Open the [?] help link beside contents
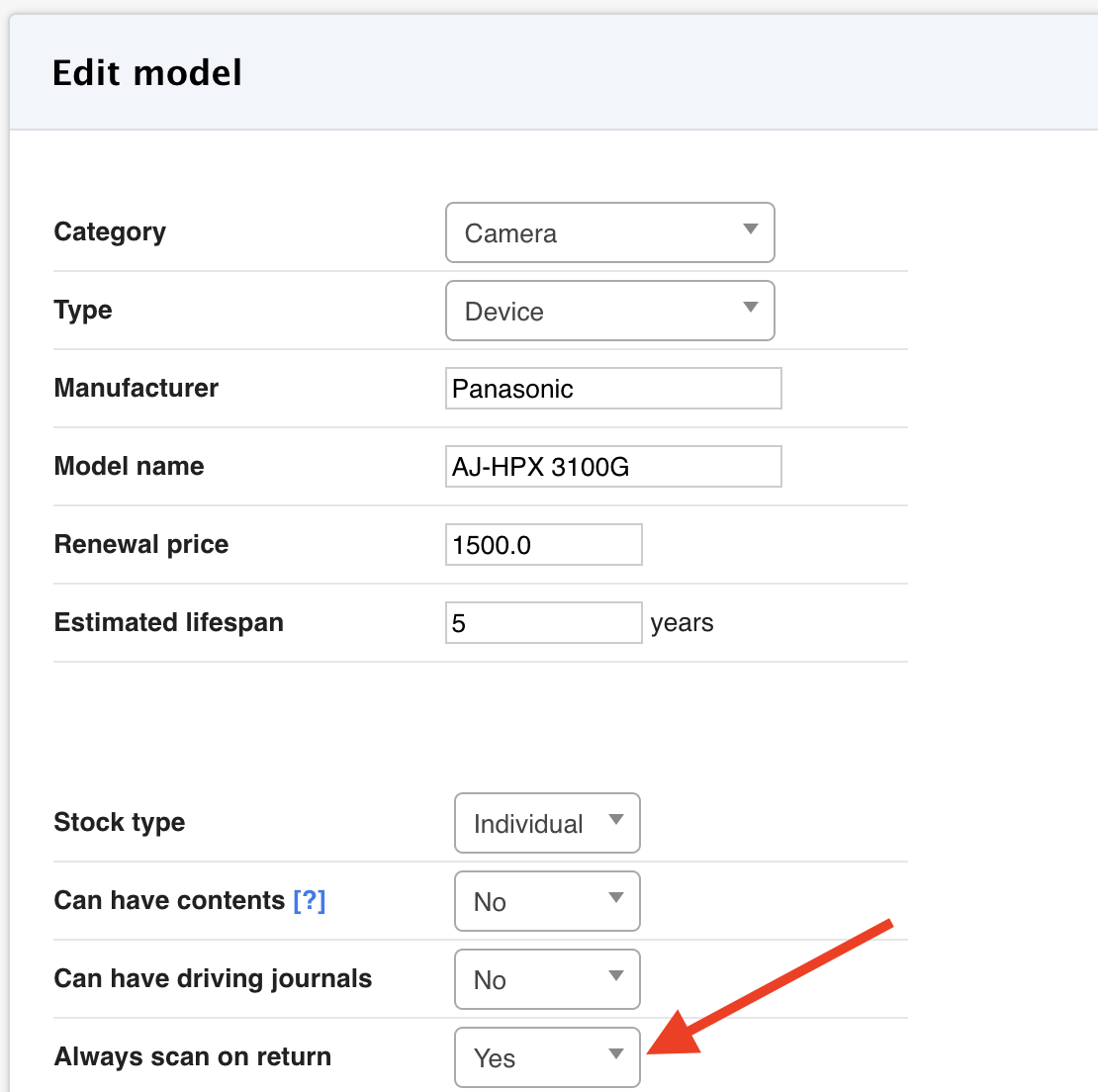This screenshot has height=1092, width=1098. (310, 900)
